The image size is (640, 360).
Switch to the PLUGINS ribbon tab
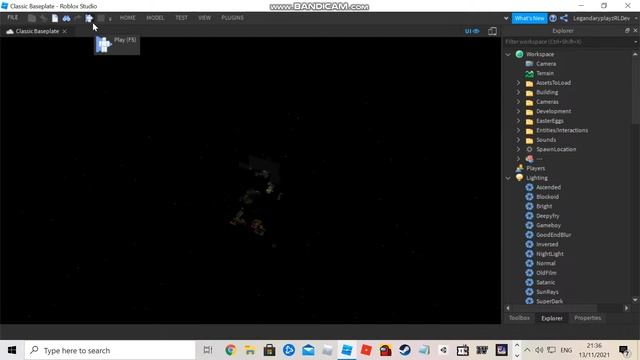tap(233, 18)
